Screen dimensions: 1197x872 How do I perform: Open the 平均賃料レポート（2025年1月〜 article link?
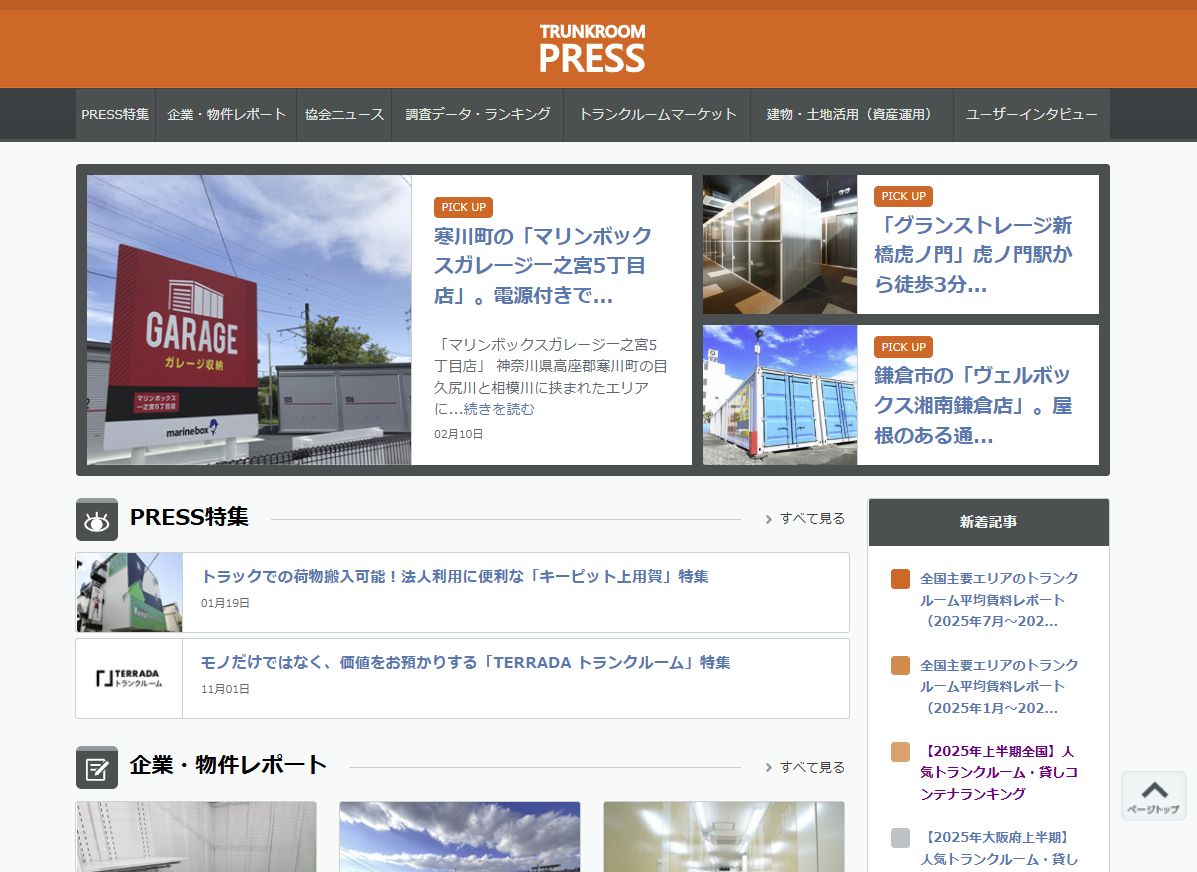tap(999, 686)
